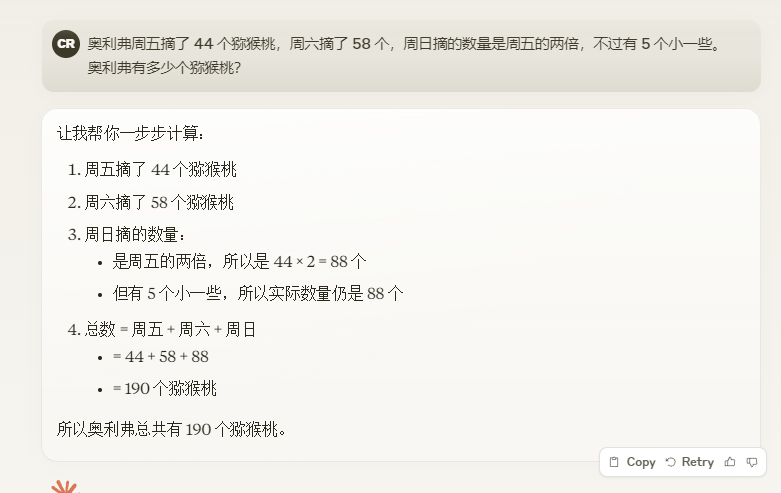Click the Retry circular arrow icon
Viewport: 781px width, 493px height.
(670, 462)
